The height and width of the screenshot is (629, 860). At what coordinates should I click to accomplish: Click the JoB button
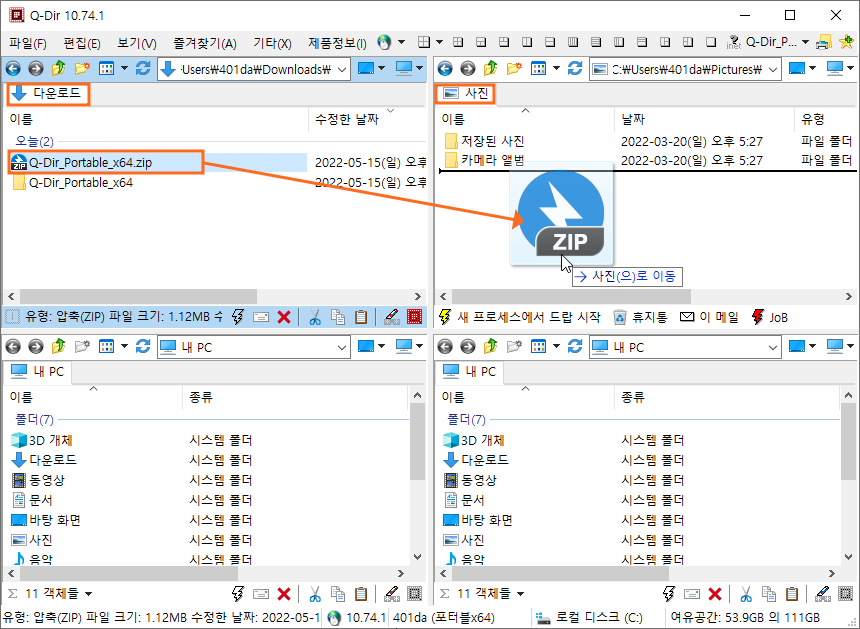tap(770, 317)
